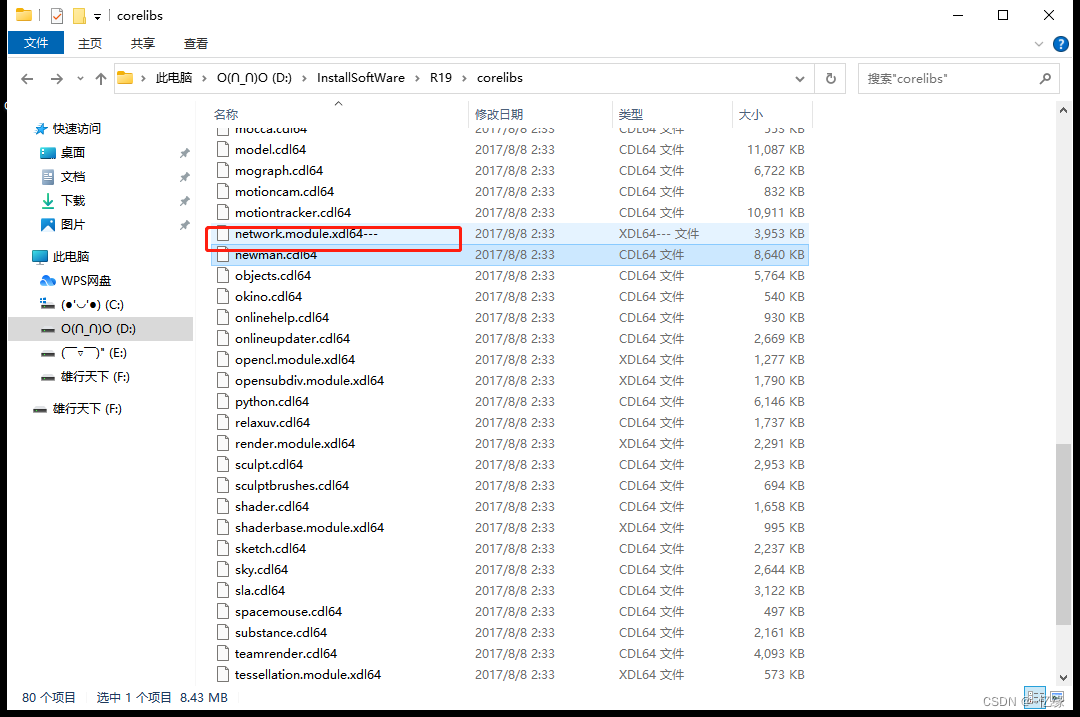1080x717 pixels.
Task: Expand chevron after InstallSoftWare breadcrumb
Action: point(417,79)
